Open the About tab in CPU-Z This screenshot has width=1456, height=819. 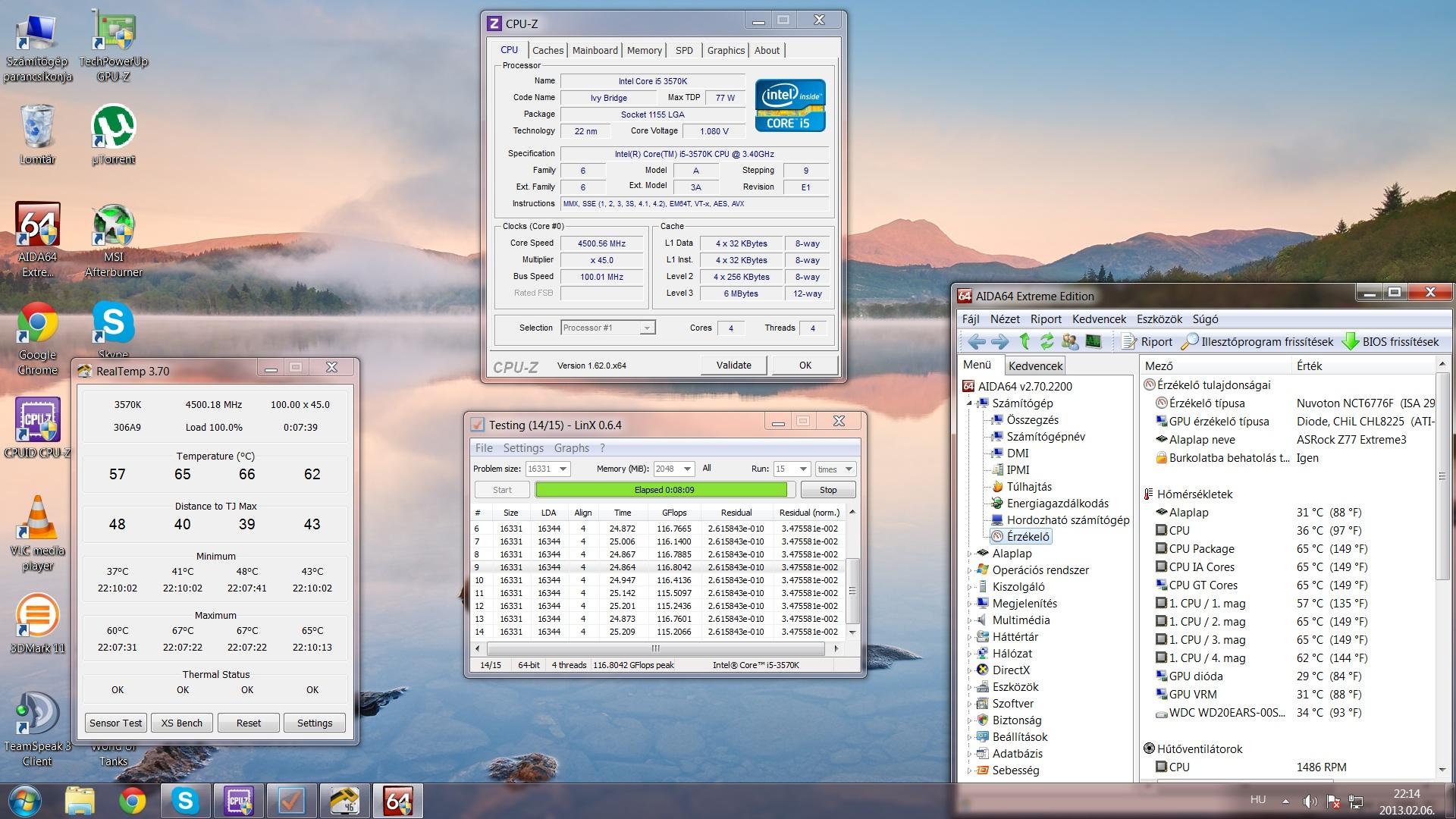[767, 50]
